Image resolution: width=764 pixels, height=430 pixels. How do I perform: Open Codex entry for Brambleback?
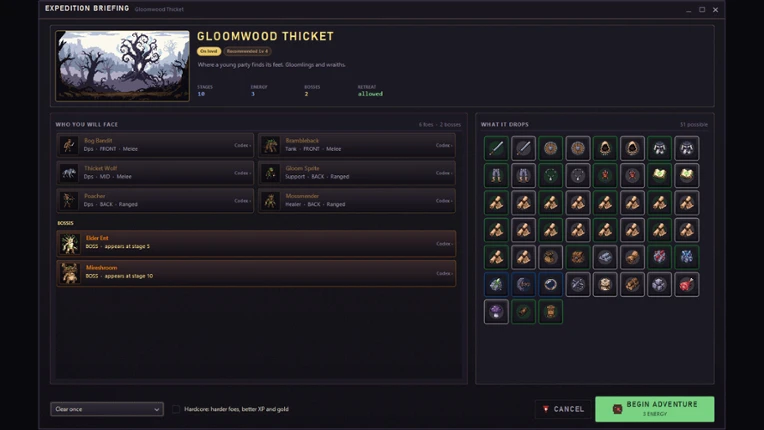(x=444, y=145)
